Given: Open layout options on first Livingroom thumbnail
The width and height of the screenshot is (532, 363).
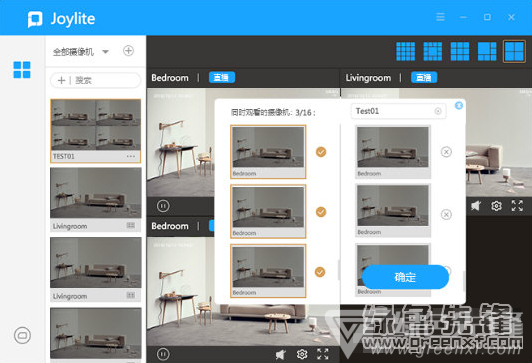Looking at the screenshot, I should point(131,226).
